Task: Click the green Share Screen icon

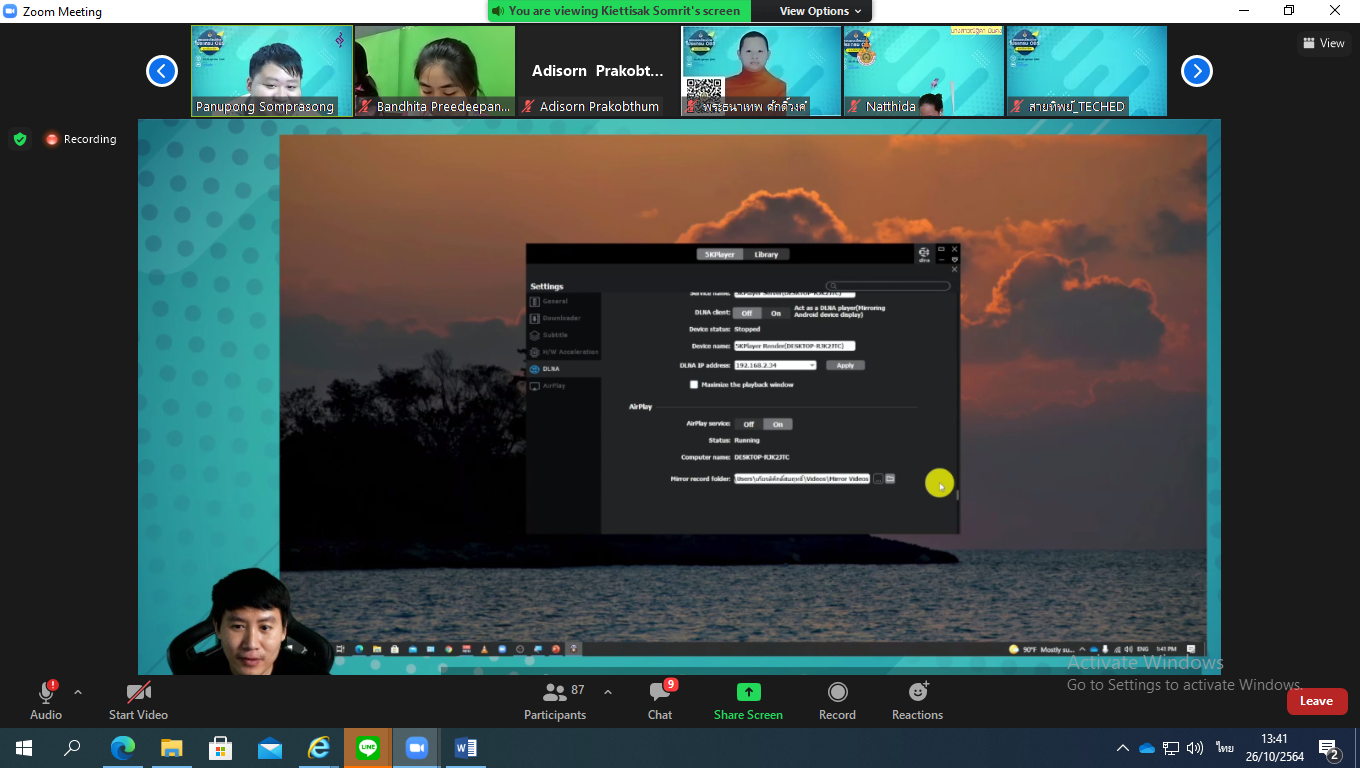Action: point(748,692)
